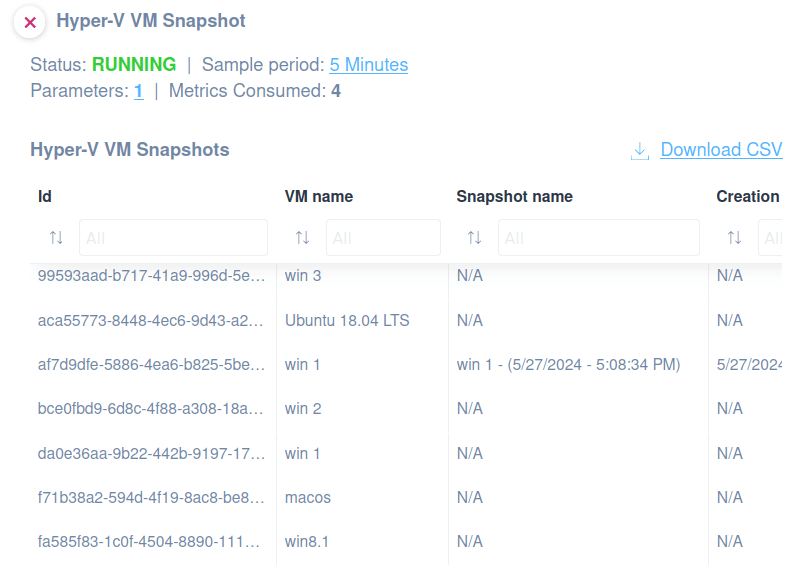Focus the Id filter input field
Screen dimensions: 807x574
tap(173, 237)
